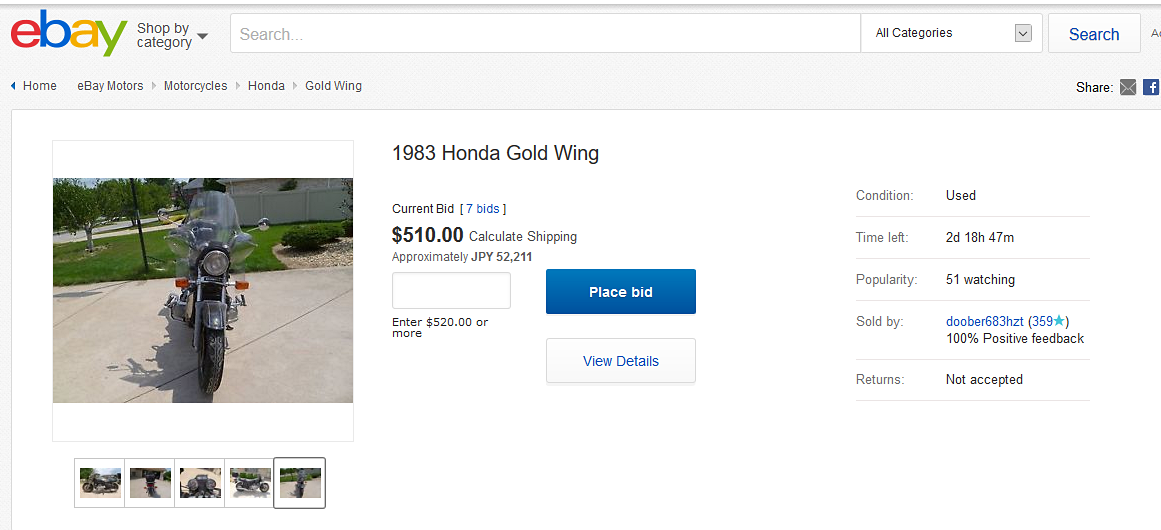Go to eBay Motors breadcrumb
This screenshot has width=1161, height=530.
tap(110, 86)
